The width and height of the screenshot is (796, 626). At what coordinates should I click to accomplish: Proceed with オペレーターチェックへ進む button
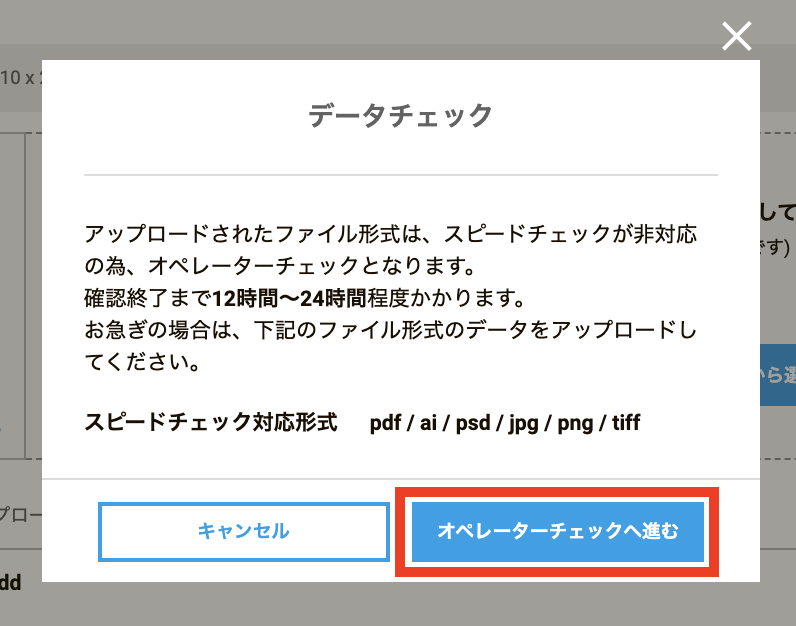(557, 532)
